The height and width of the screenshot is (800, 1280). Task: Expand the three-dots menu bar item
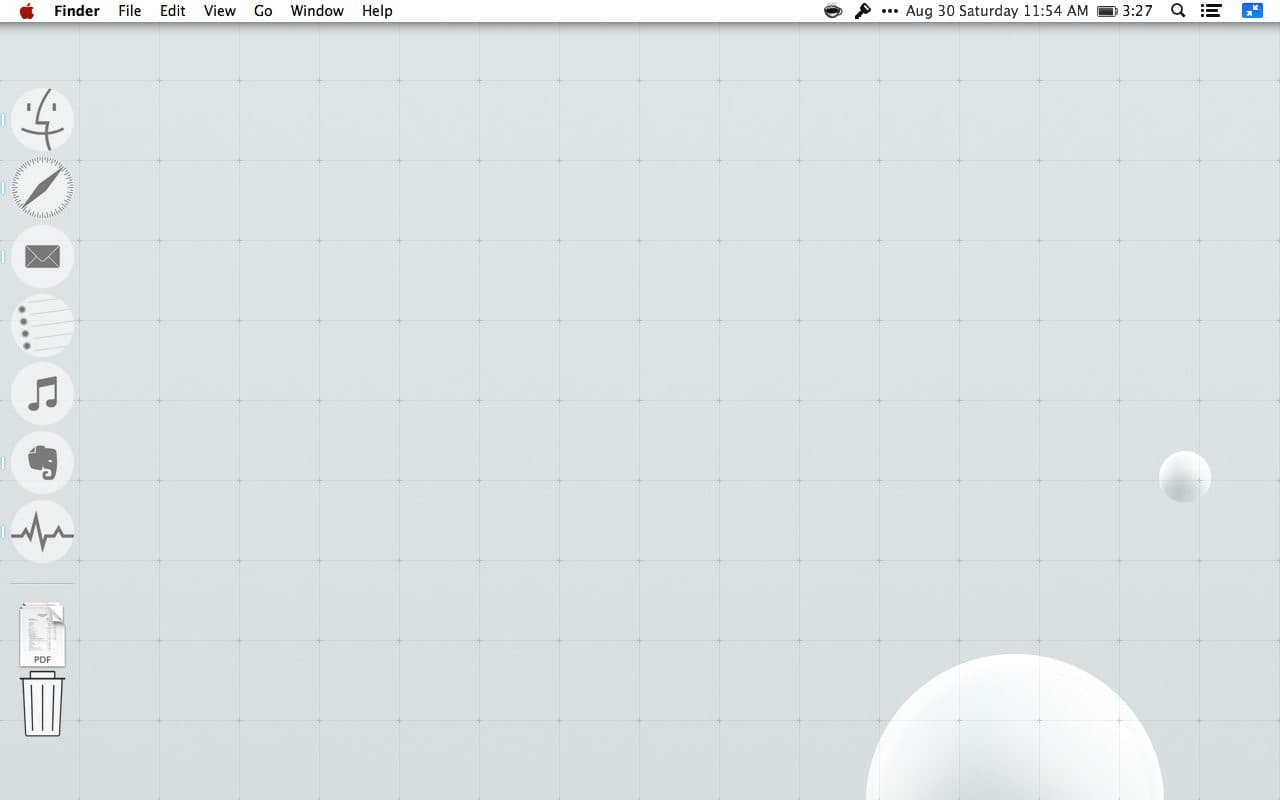click(x=890, y=11)
